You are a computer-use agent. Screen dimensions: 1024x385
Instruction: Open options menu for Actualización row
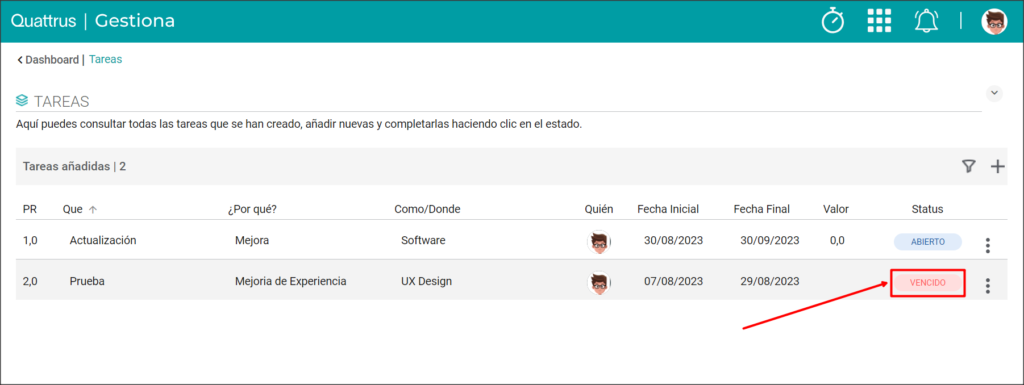point(987,245)
